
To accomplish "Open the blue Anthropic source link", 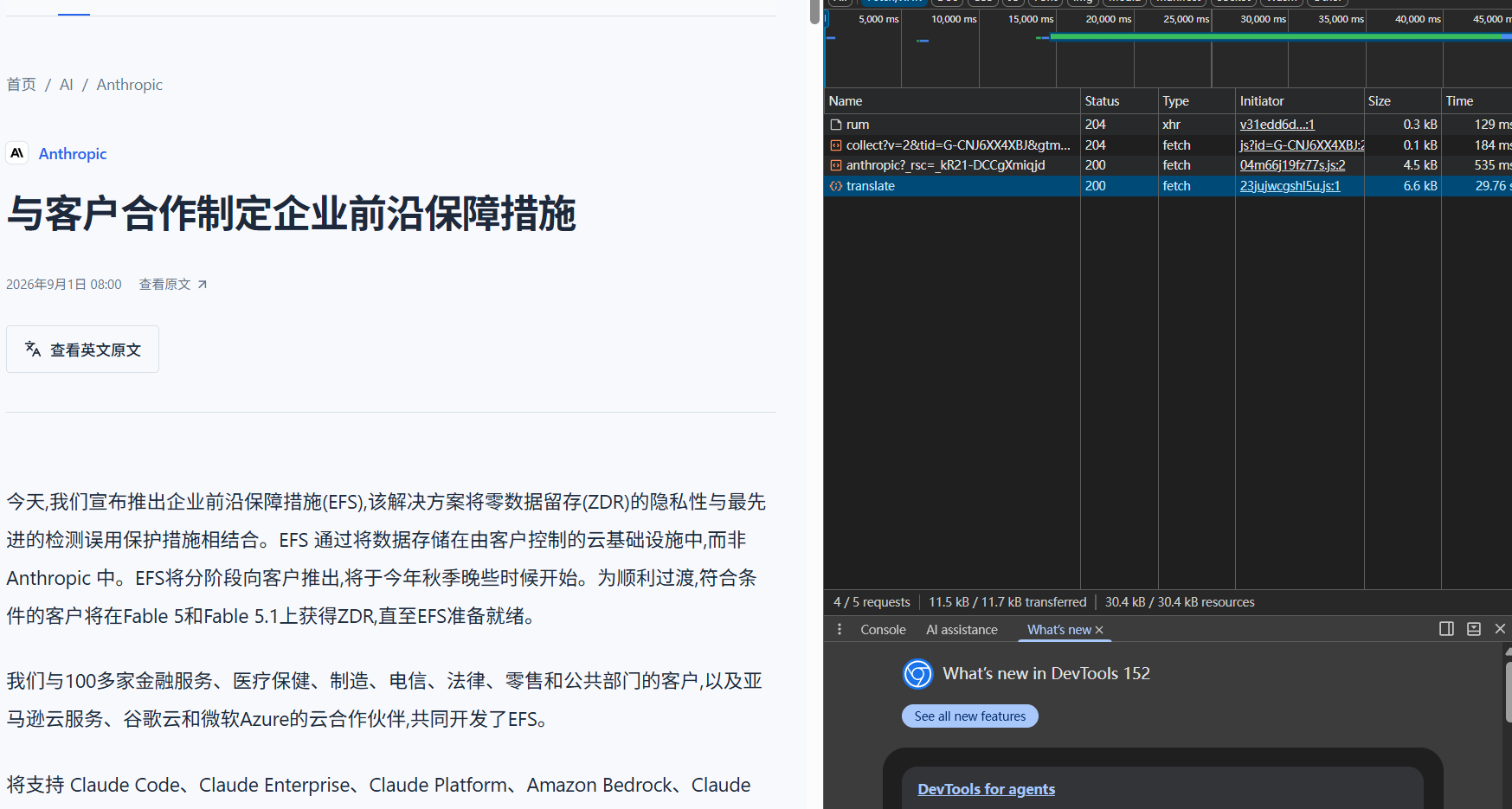I will point(73,154).
